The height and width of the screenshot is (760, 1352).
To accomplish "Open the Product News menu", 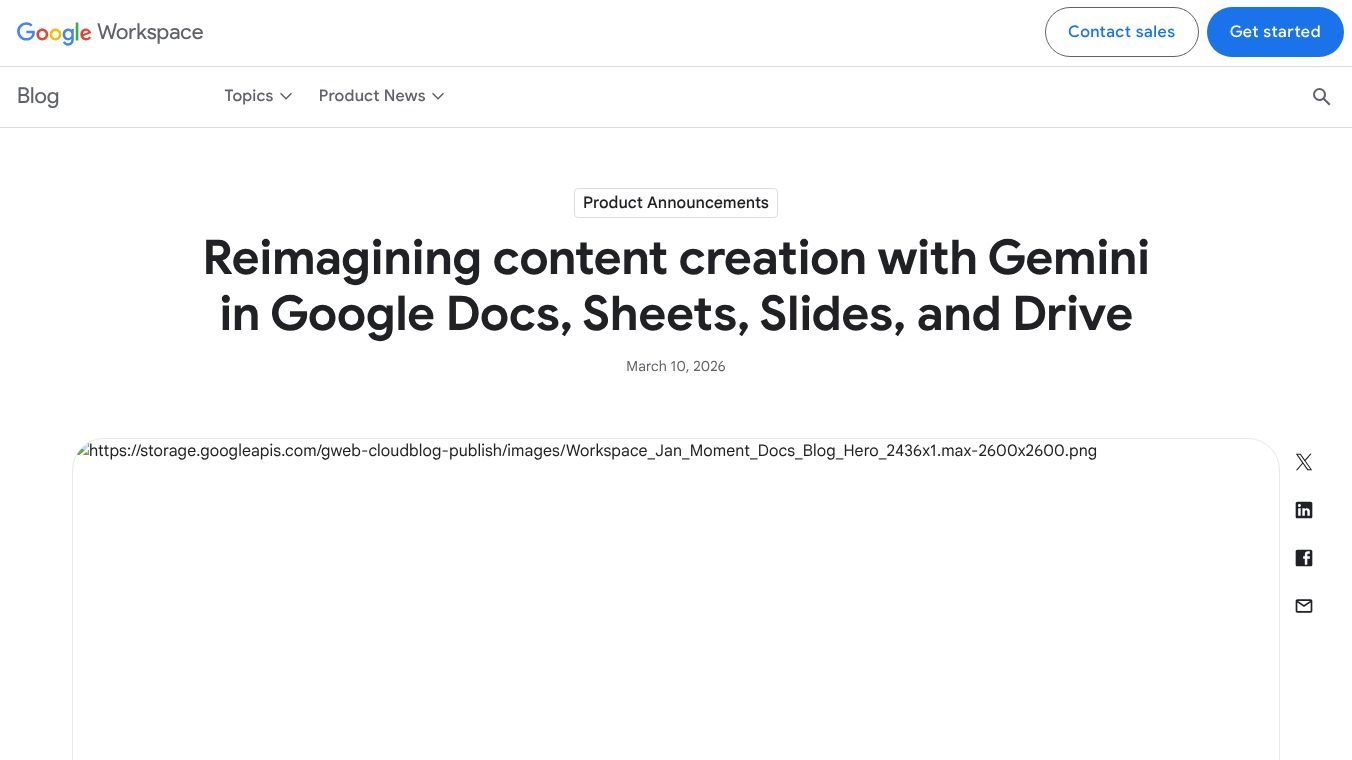I will (x=372, y=96).
